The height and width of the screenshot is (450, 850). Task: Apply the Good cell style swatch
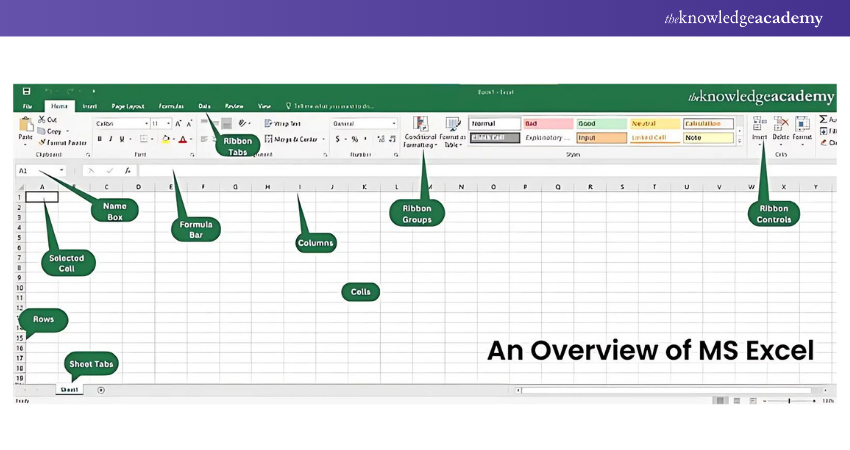point(598,124)
